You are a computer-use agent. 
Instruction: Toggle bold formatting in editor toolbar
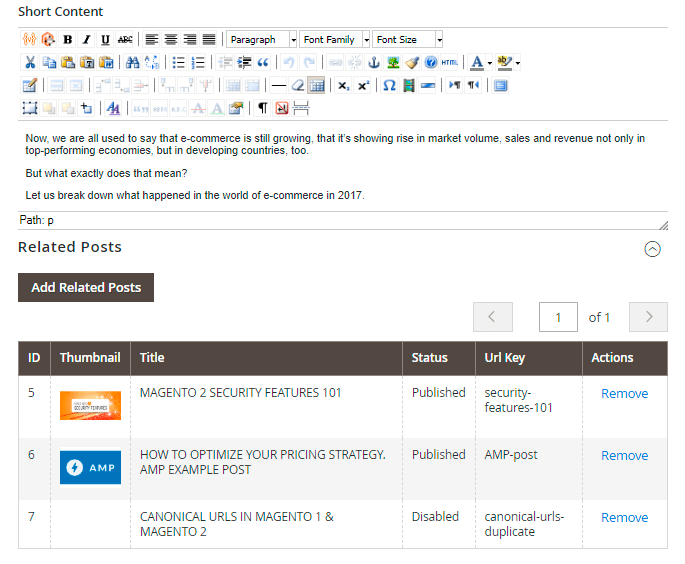68,40
